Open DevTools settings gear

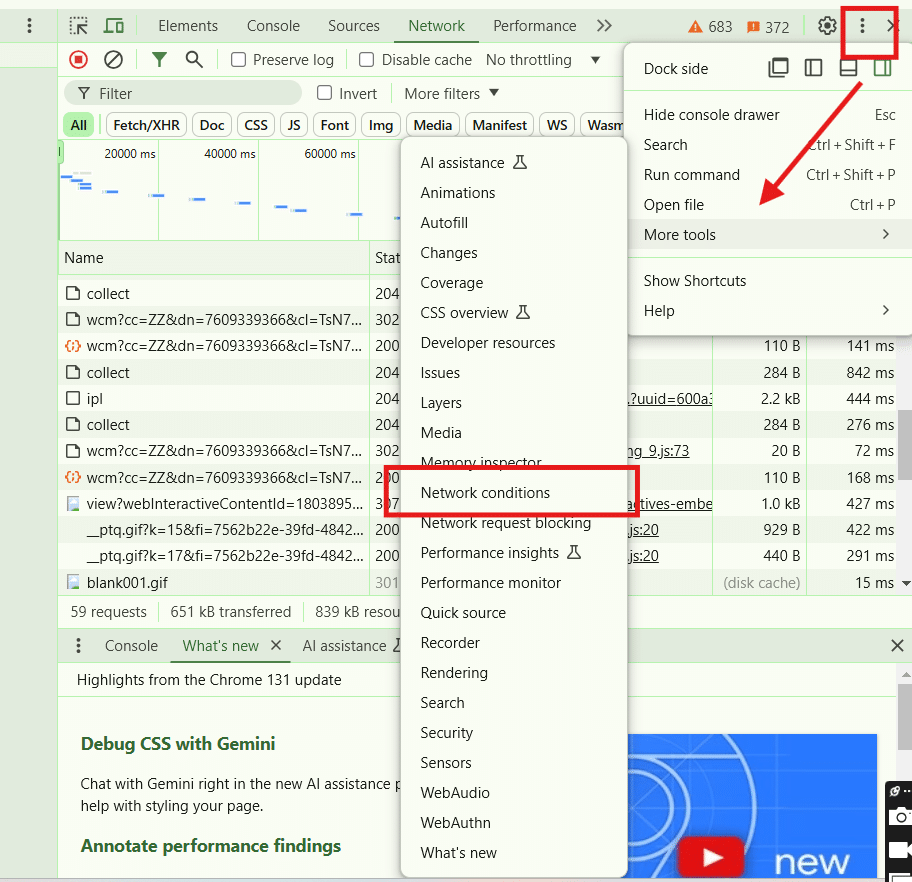pyautogui.click(x=827, y=26)
